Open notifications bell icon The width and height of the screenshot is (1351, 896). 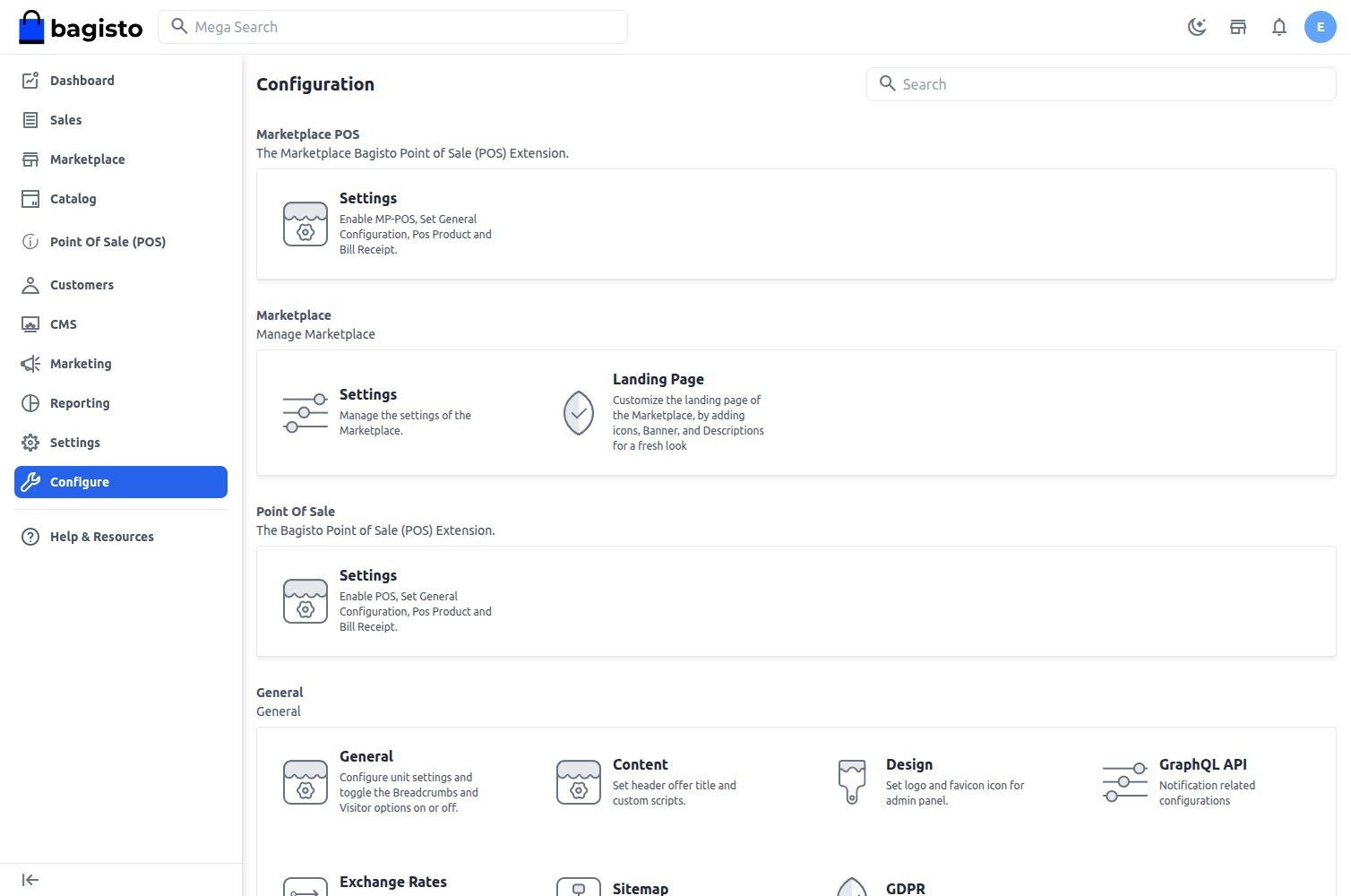(1279, 27)
